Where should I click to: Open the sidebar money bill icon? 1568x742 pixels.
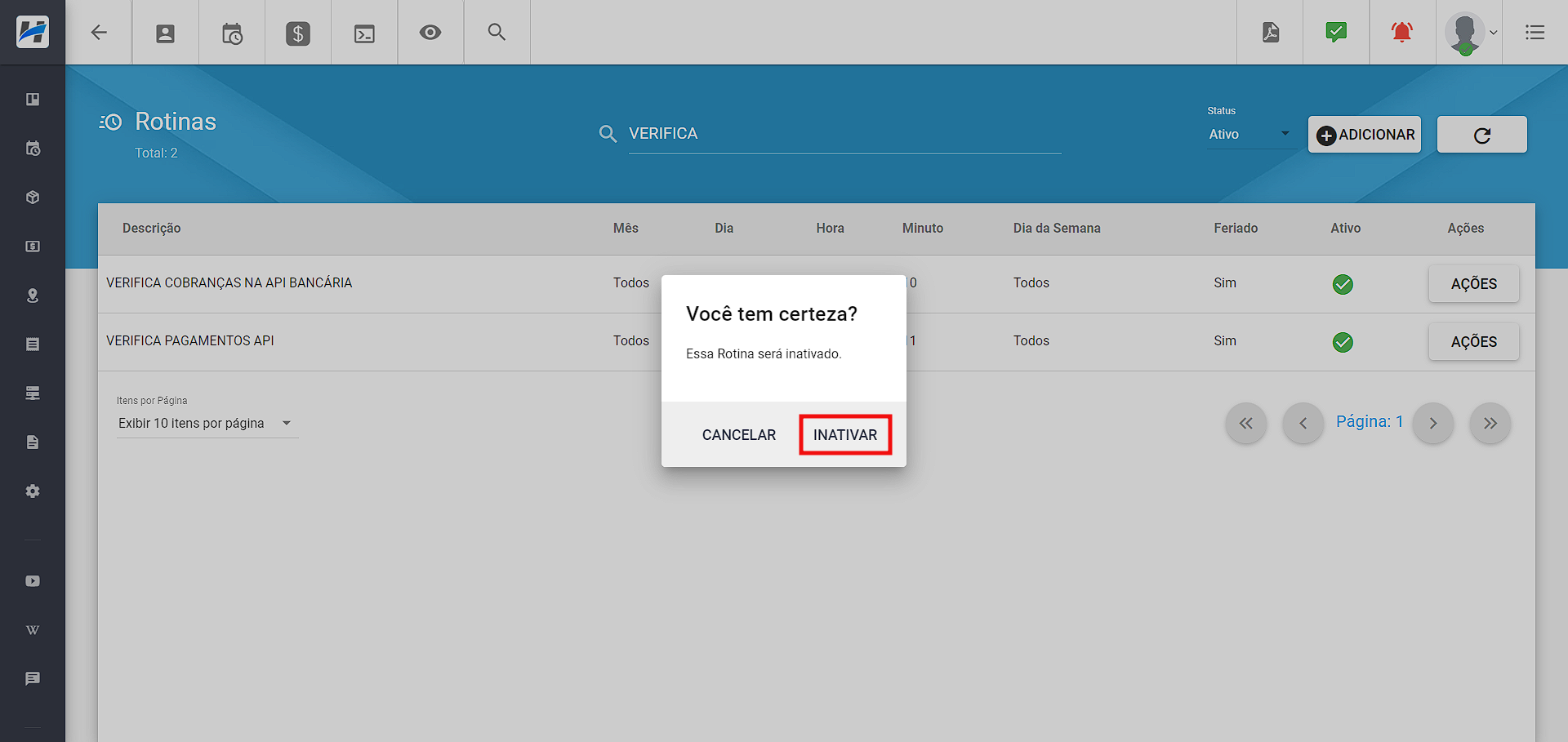[x=33, y=247]
